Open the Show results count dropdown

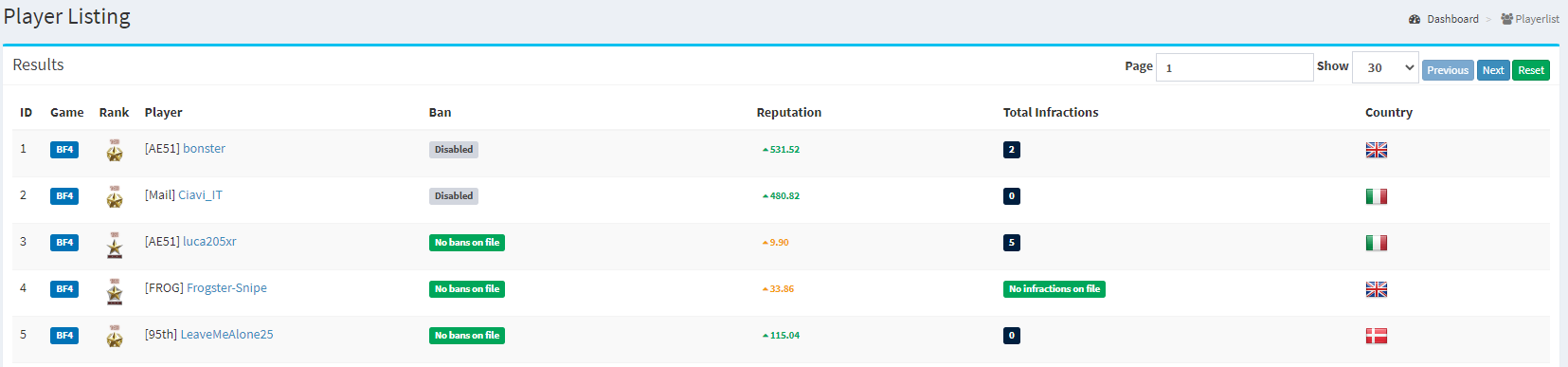click(1385, 67)
